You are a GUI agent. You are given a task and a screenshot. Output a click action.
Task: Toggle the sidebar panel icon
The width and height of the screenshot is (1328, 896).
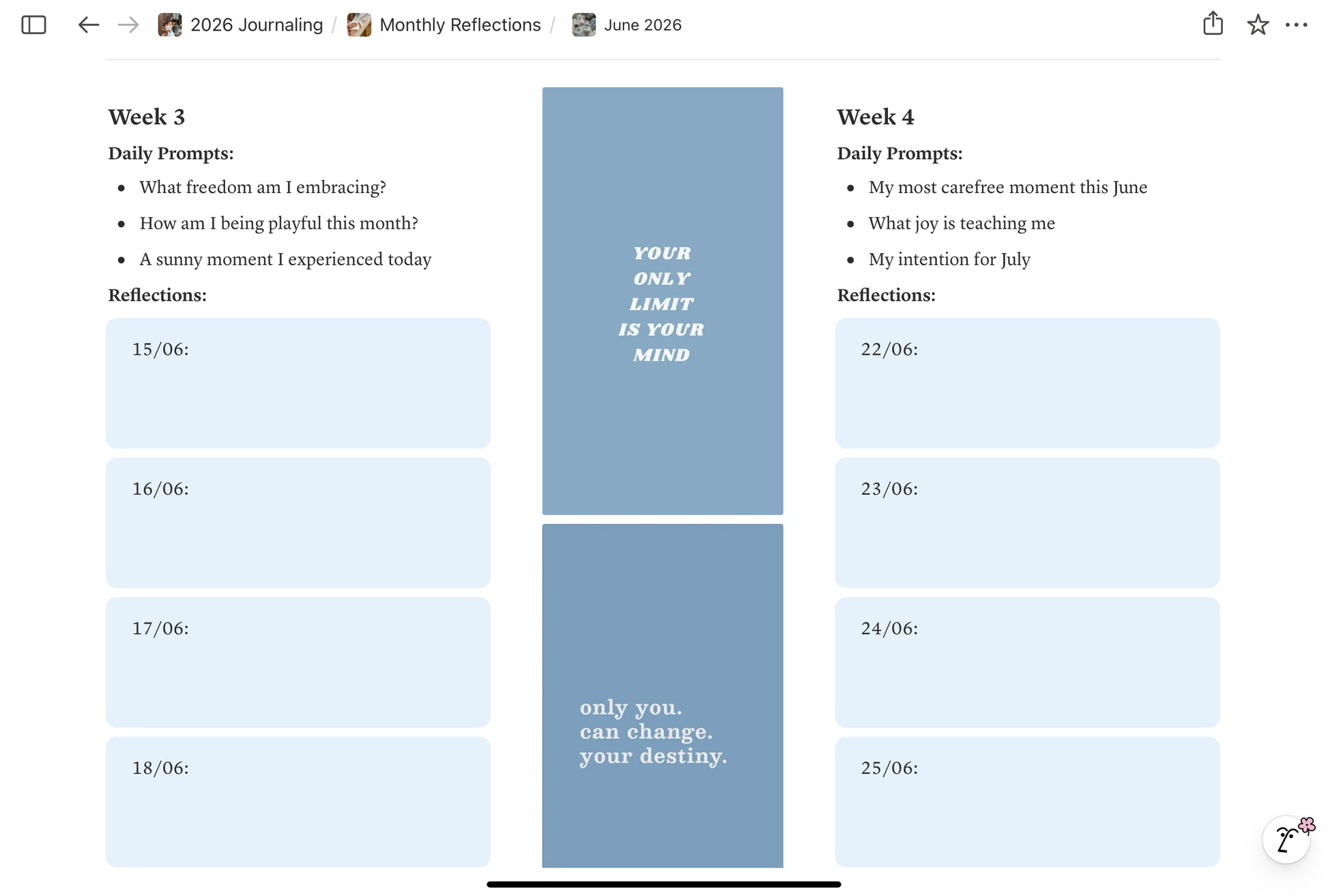33,25
